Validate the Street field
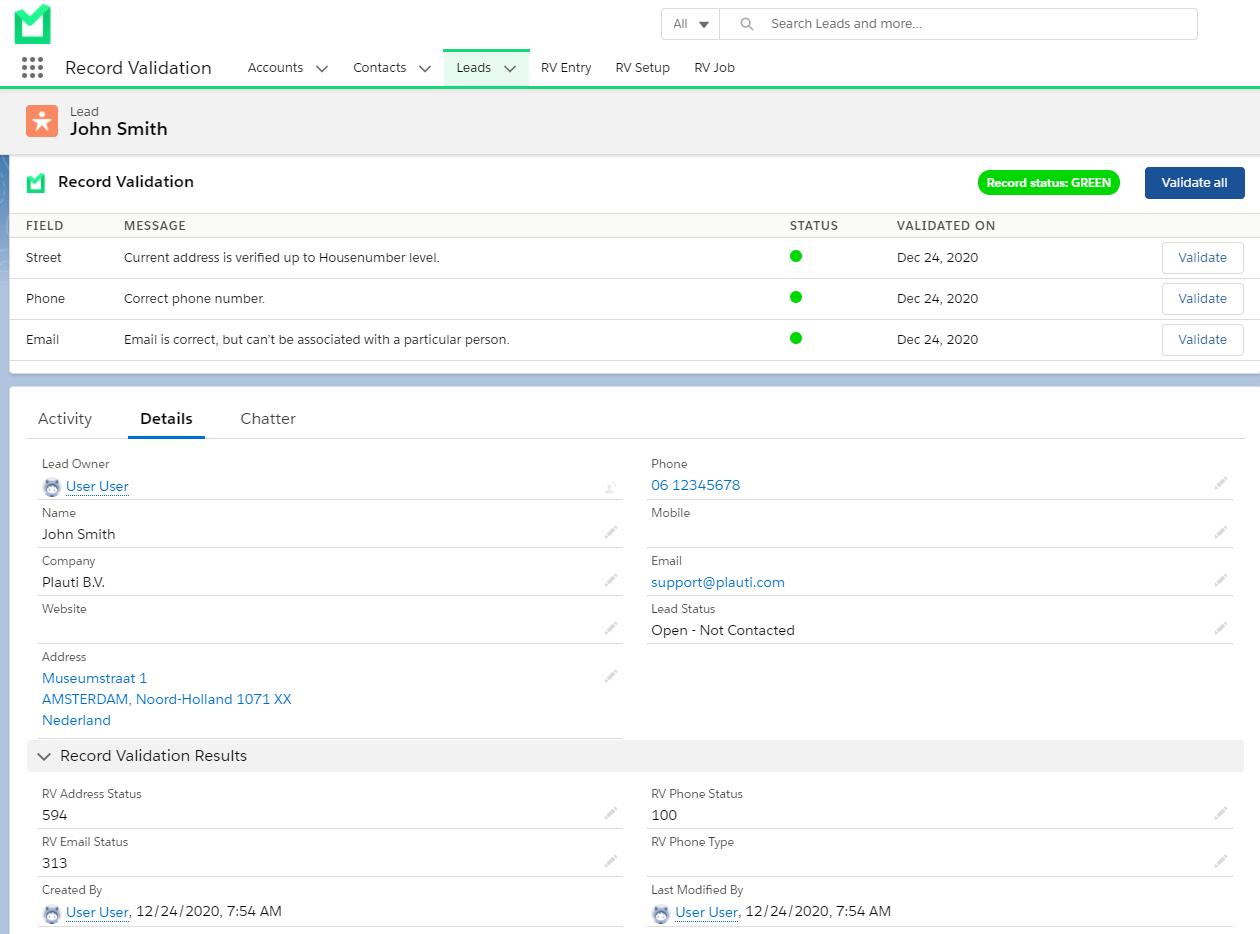Screen dimensions: 1260x934 pos(1203,258)
